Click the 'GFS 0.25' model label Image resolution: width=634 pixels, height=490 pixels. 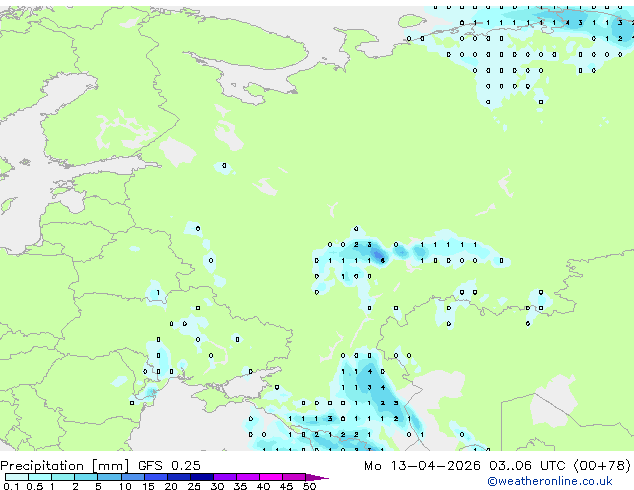point(169,466)
